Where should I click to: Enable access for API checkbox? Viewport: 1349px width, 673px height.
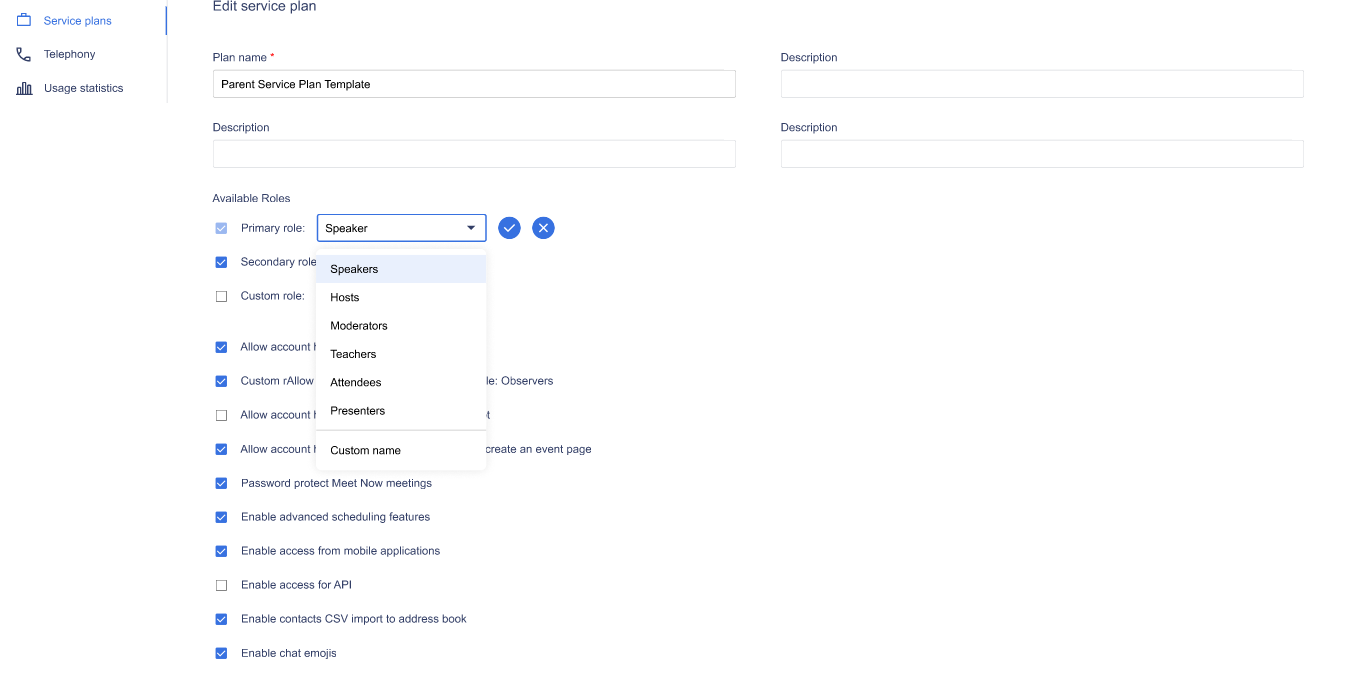pyautogui.click(x=221, y=585)
